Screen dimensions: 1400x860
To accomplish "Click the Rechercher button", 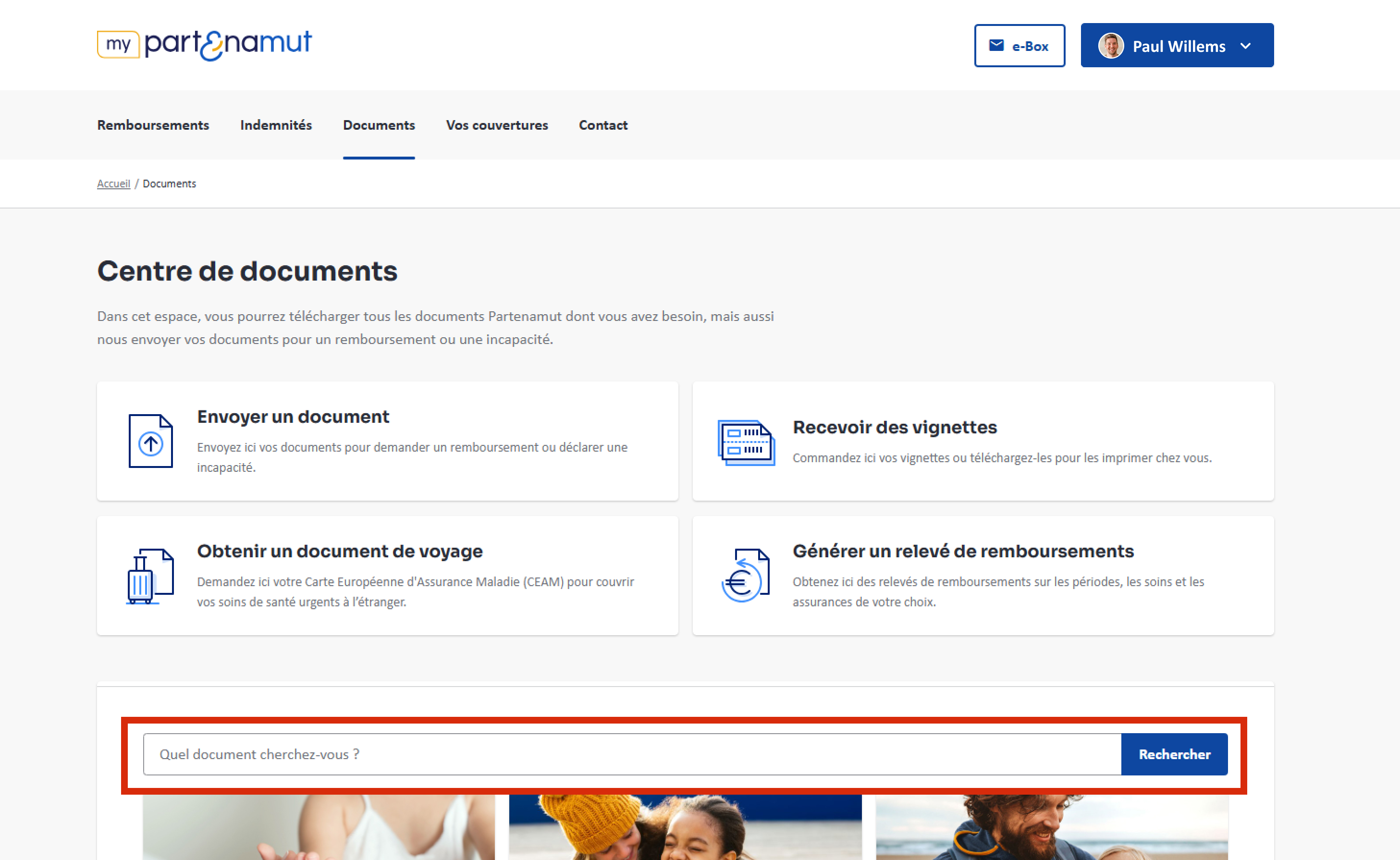I will pyautogui.click(x=1174, y=754).
